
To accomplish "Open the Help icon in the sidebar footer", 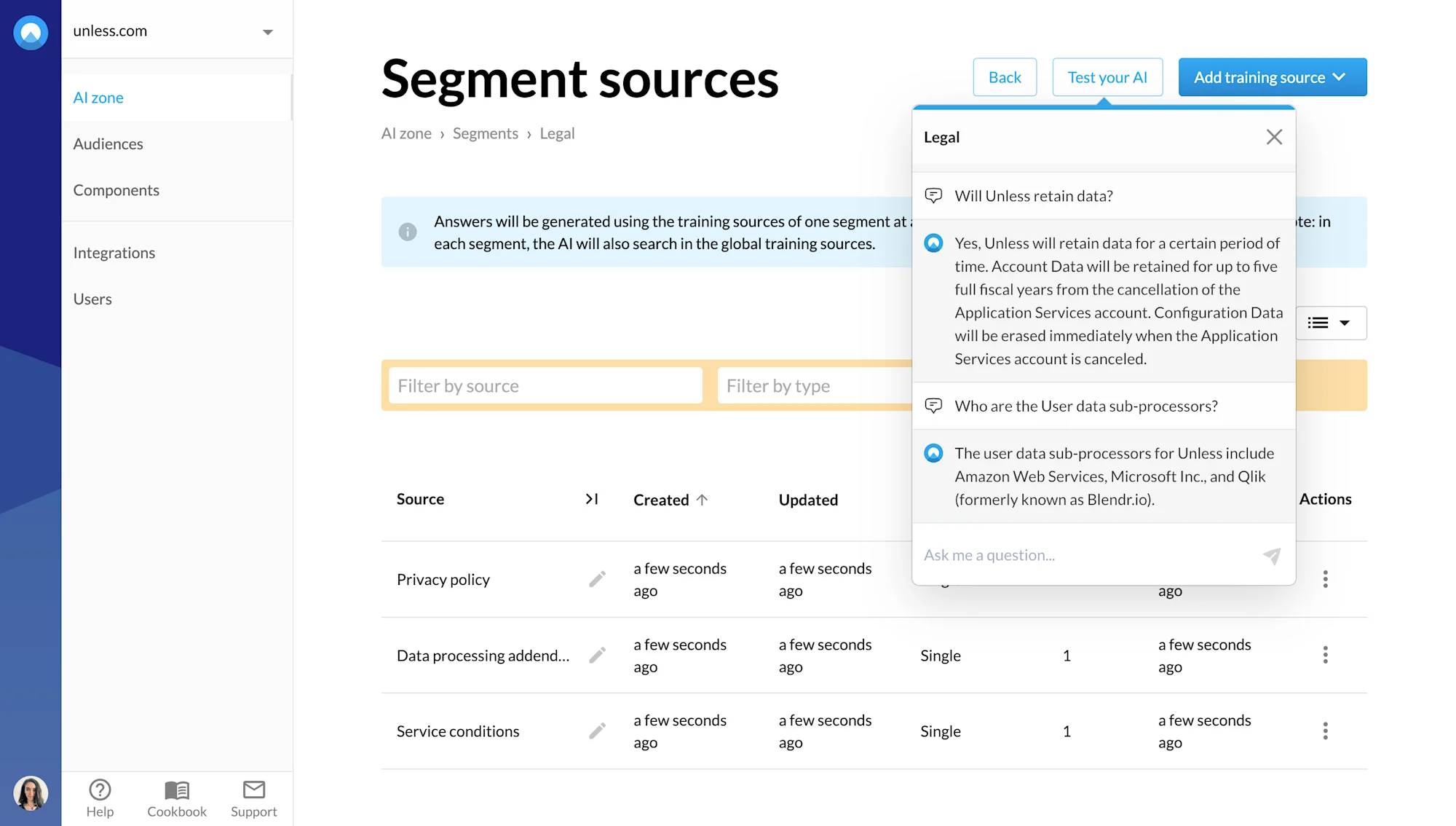I will click(x=100, y=789).
